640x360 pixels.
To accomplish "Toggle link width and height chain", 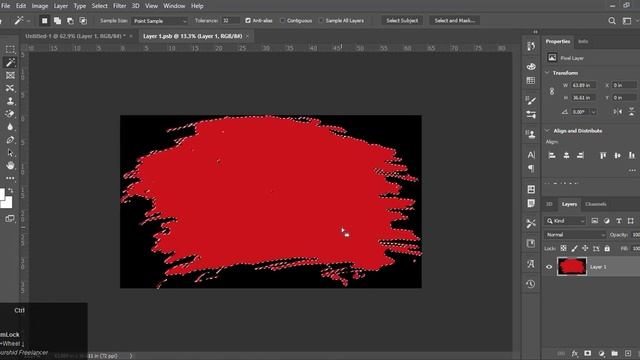I will coord(552,91).
